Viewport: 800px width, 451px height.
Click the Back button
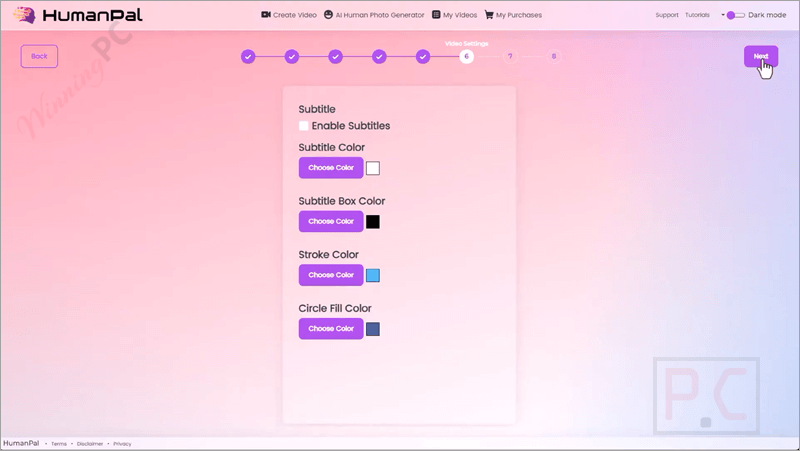point(39,56)
